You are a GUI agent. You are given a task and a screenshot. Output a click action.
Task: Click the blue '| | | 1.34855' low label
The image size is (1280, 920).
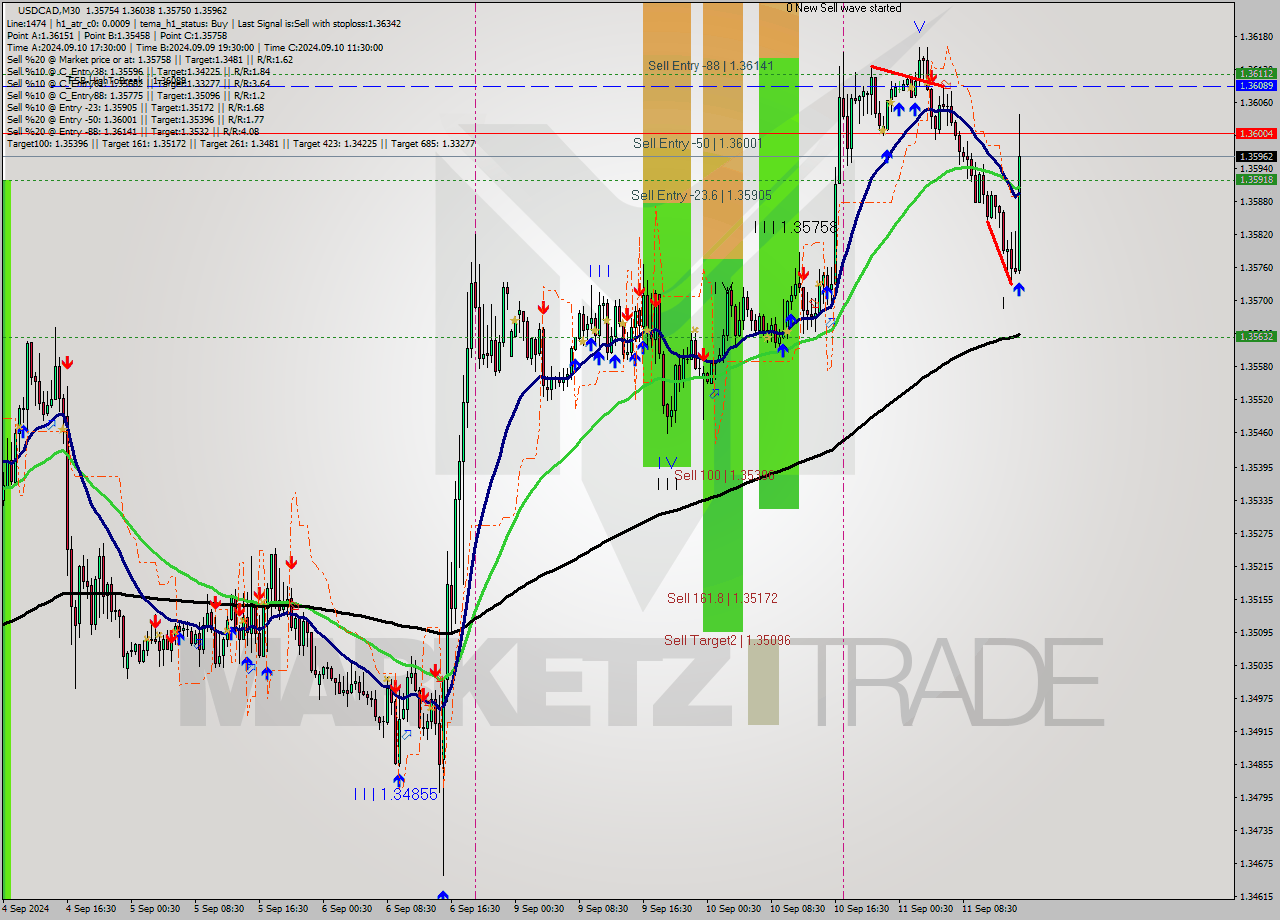tap(395, 794)
